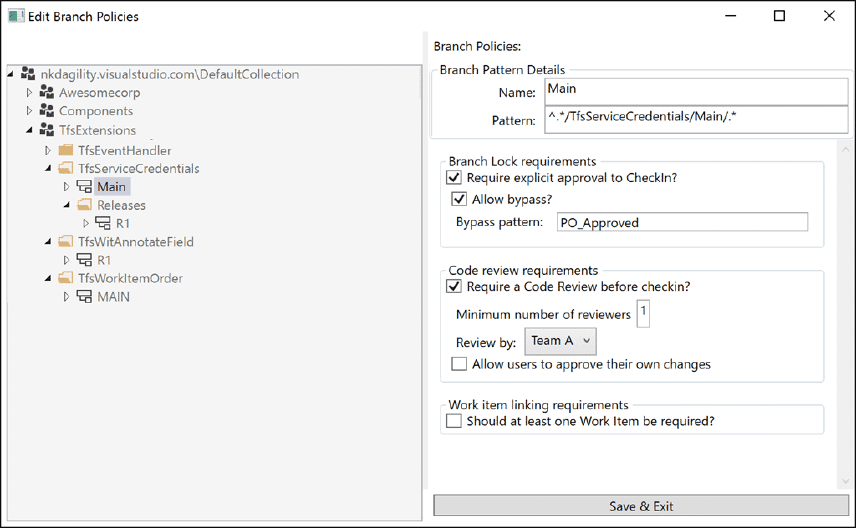Click the Edit Branch Policies window icon
856x528 pixels.
pos(16,16)
